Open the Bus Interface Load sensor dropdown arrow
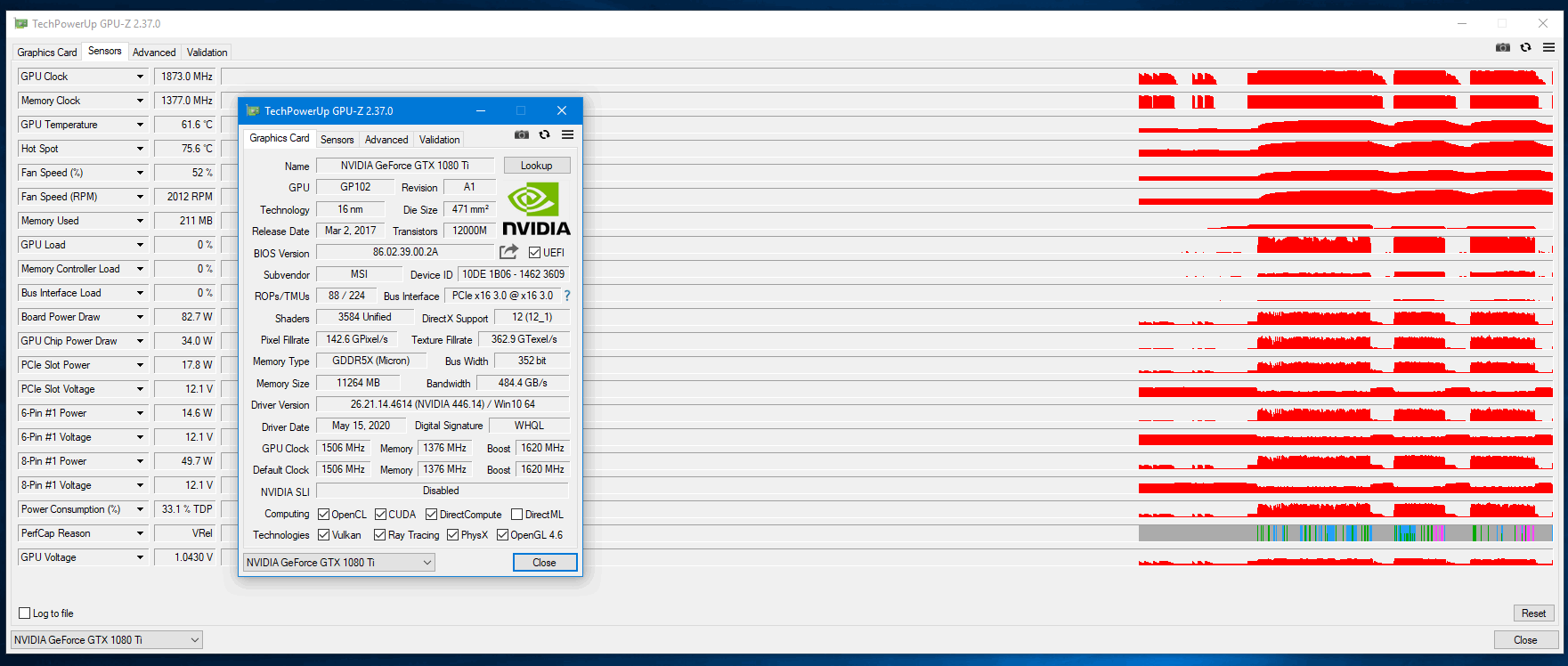 coord(140,293)
